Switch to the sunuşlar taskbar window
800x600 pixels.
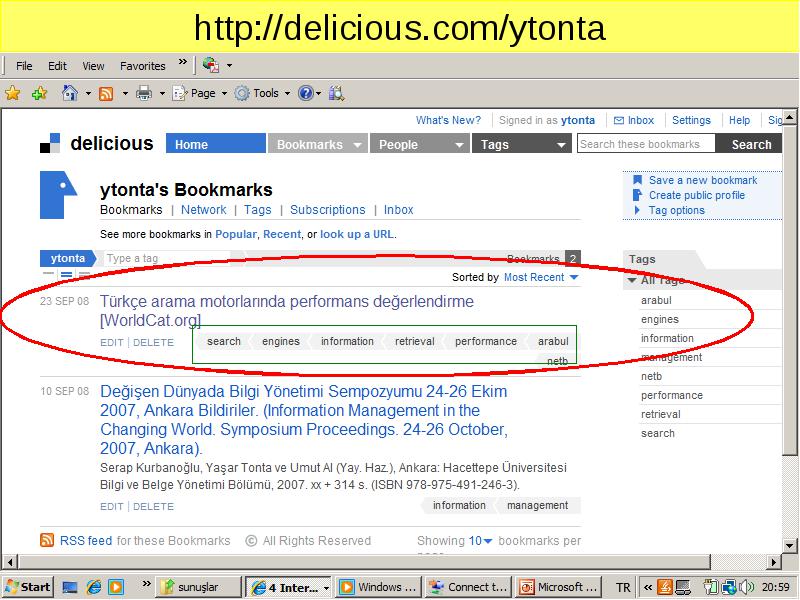coord(198,587)
